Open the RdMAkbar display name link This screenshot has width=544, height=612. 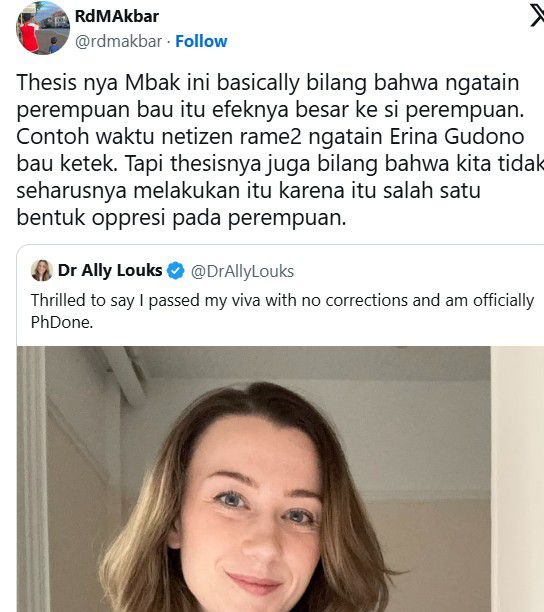click(x=117, y=16)
